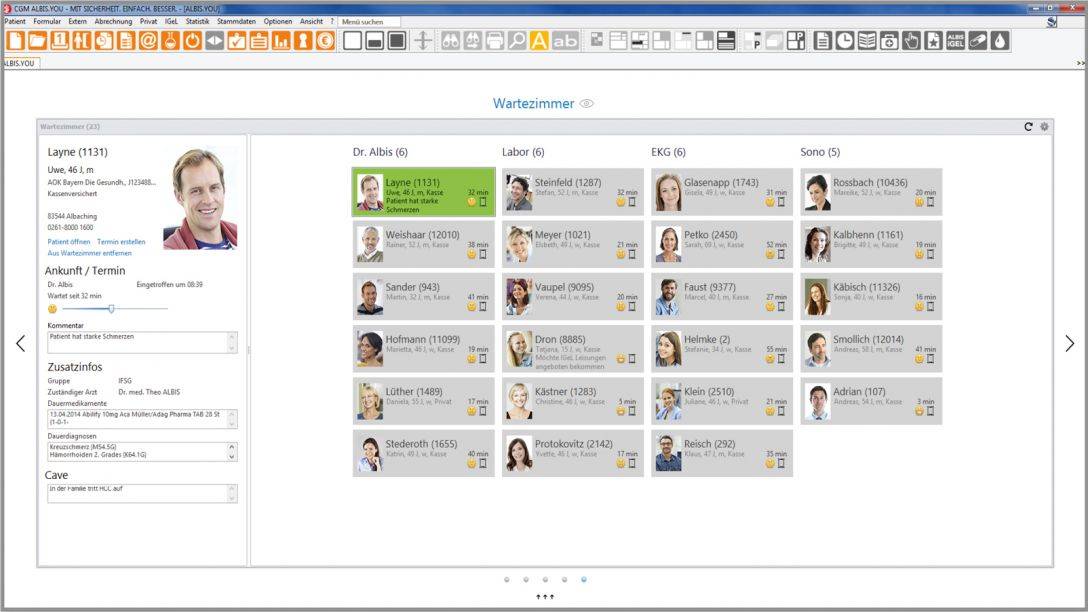
Task: Click the gray clock toolbar icon
Action: 845,41
